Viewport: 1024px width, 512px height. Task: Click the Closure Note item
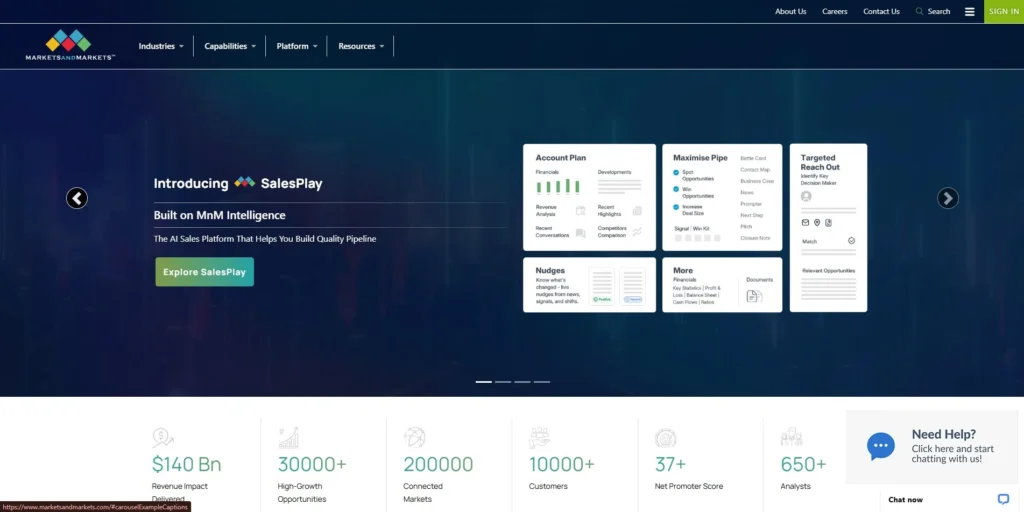[x=755, y=238]
